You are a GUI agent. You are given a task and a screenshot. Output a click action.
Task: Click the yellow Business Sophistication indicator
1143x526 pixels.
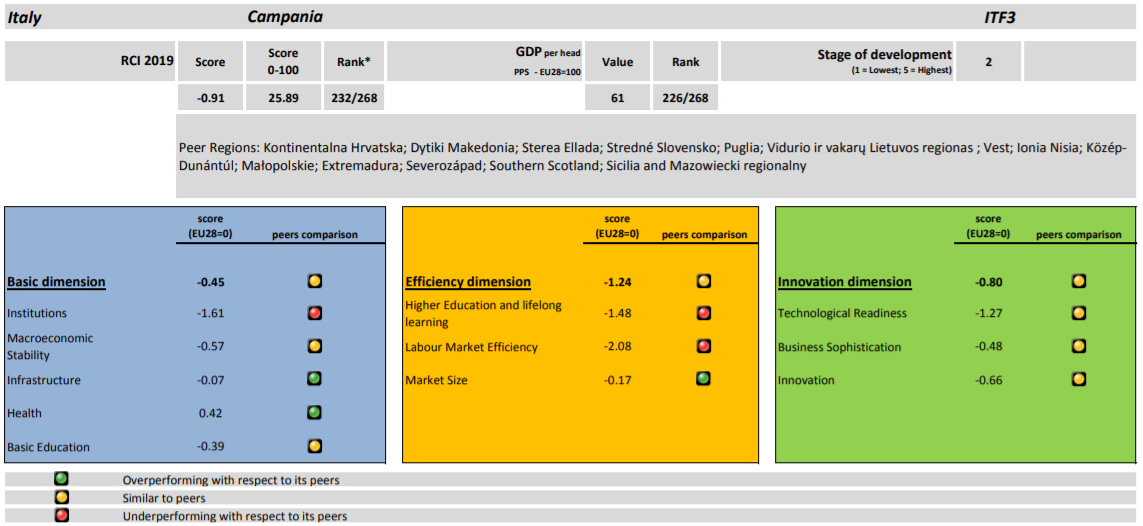point(1079,347)
